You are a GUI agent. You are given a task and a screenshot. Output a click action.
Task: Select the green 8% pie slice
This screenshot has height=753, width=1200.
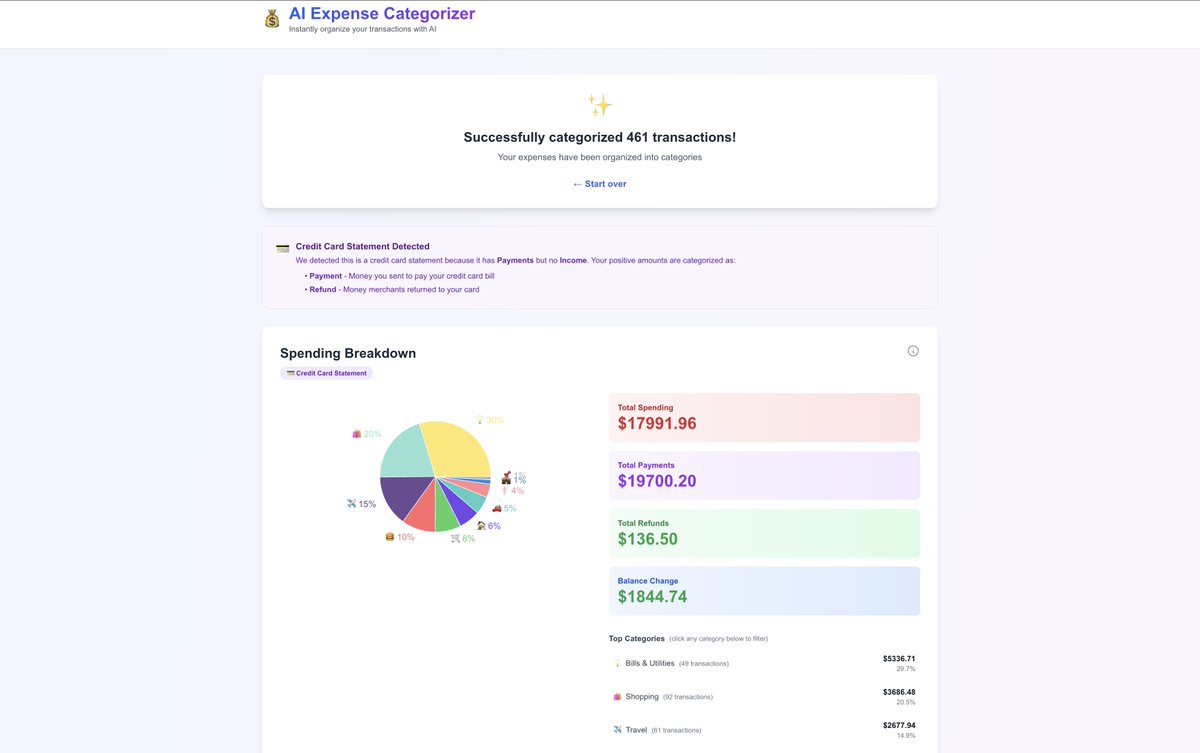[x=445, y=512]
